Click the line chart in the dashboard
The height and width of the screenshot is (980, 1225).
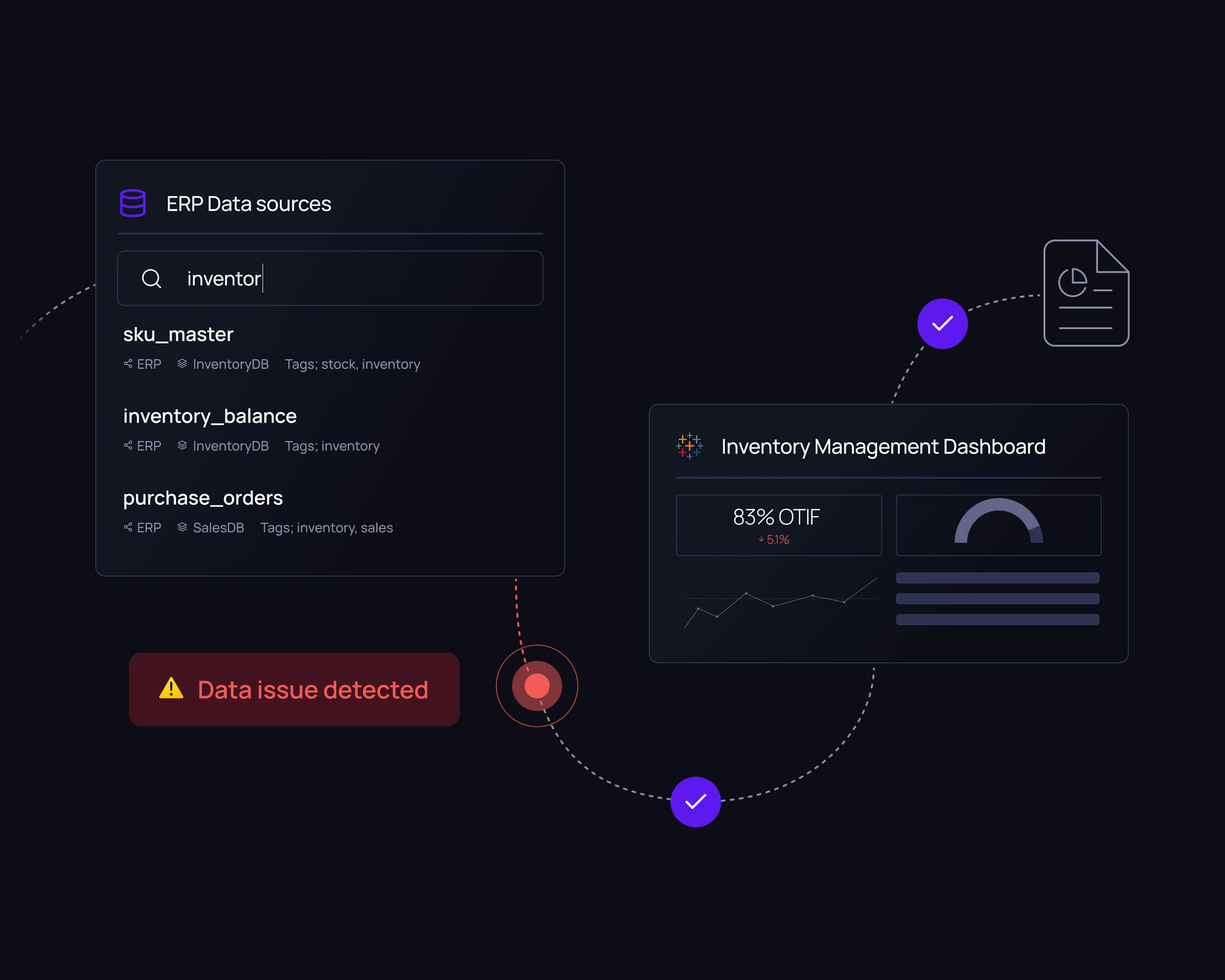(780, 602)
